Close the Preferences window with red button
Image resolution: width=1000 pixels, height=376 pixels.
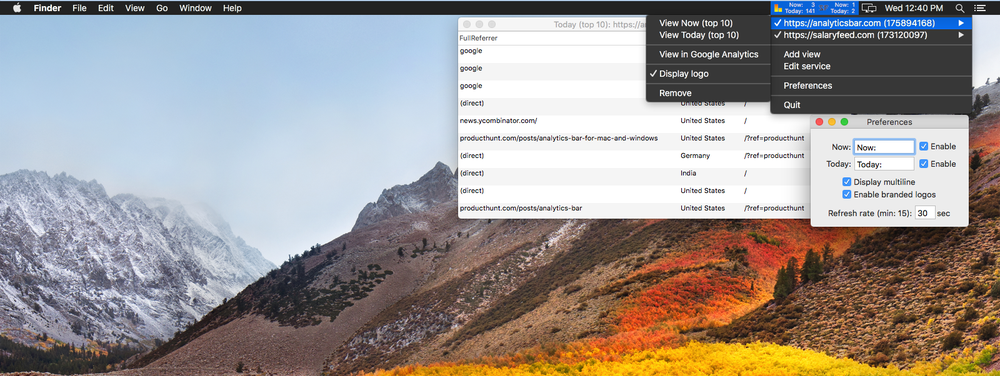pyautogui.click(x=820, y=122)
